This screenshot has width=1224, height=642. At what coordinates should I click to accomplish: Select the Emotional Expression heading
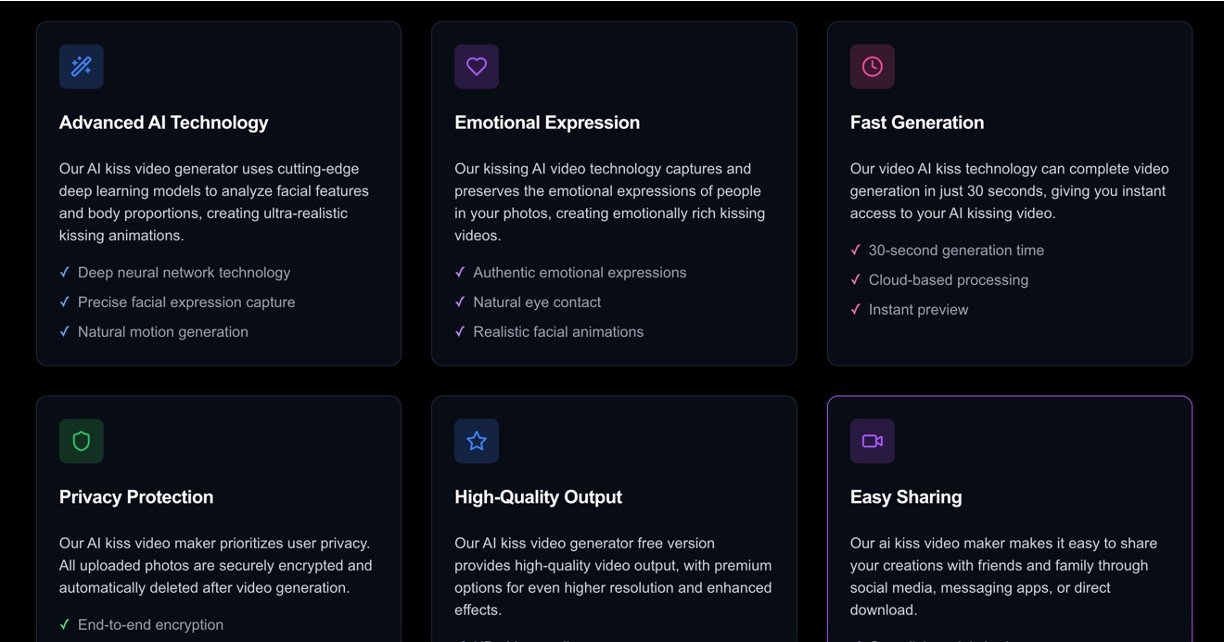pos(547,123)
